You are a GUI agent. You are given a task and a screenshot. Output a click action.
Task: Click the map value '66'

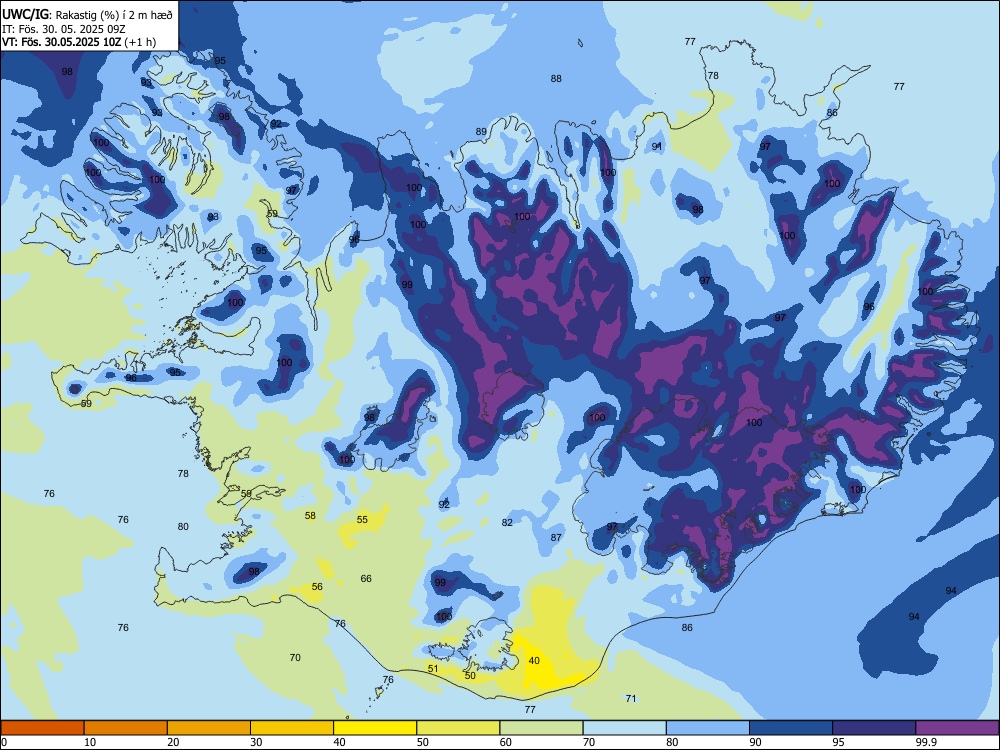pyautogui.click(x=366, y=578)
